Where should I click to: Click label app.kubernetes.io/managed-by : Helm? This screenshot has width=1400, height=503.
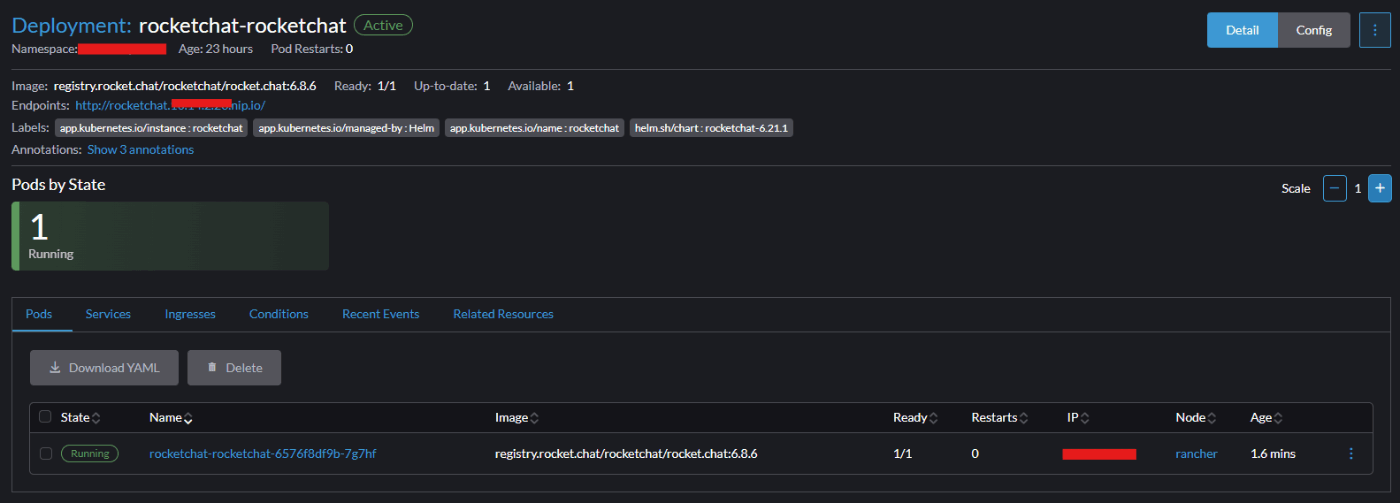point(347,128)
